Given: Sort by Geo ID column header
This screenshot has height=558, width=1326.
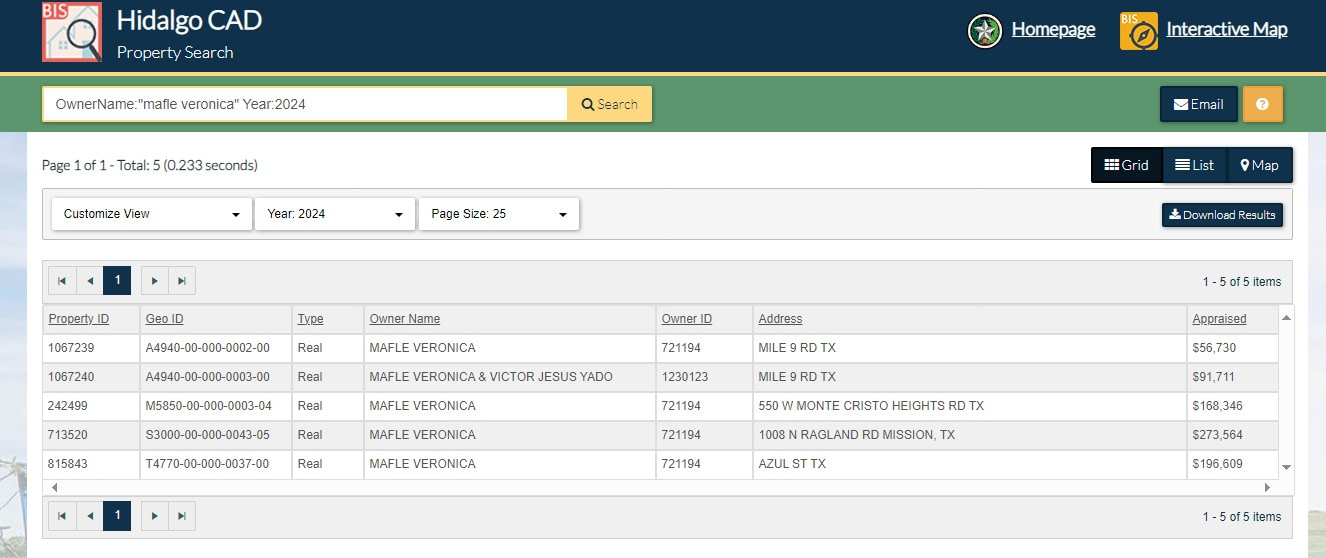Looking at the screenshot, I should (165, 319).
